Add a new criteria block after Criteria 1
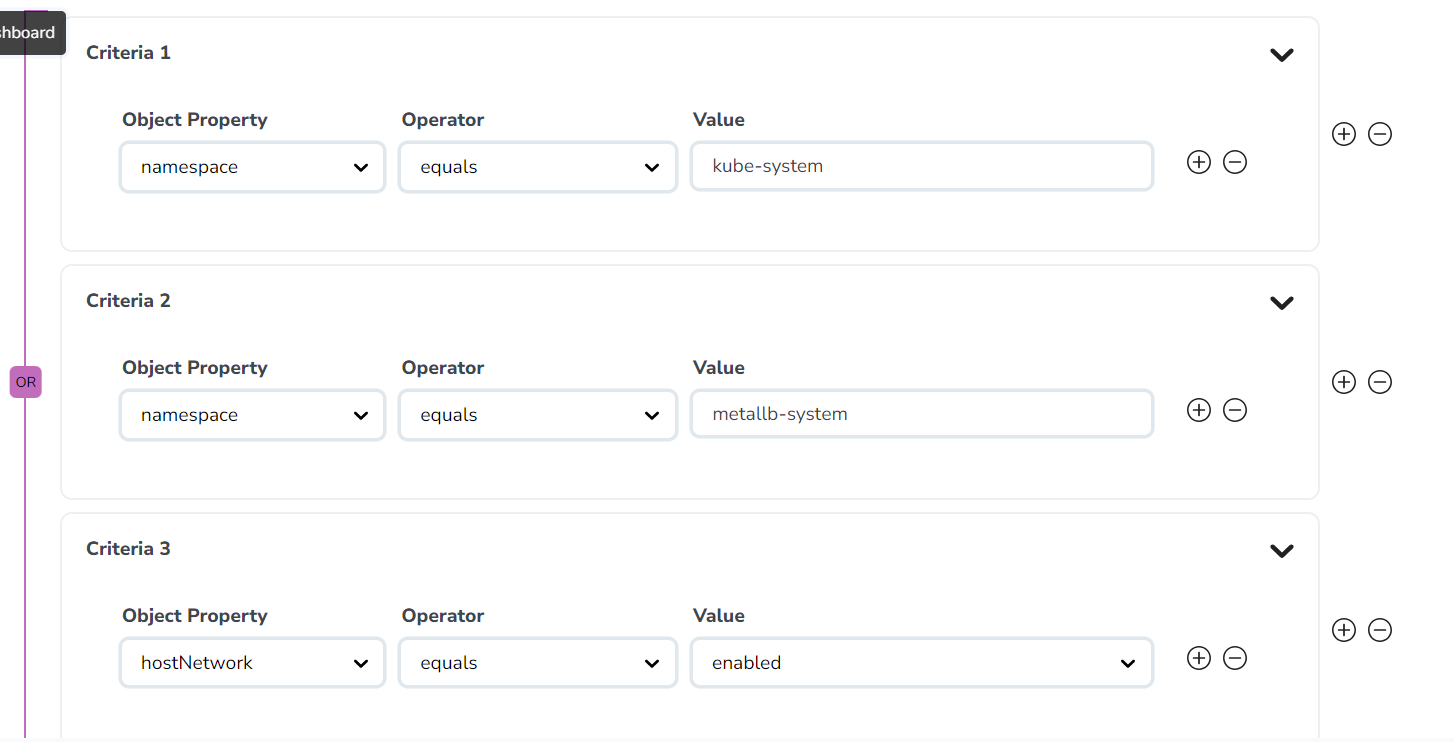Image resolution: width=1454 pixels, height=742 pixels. (x=1344, y=134)
